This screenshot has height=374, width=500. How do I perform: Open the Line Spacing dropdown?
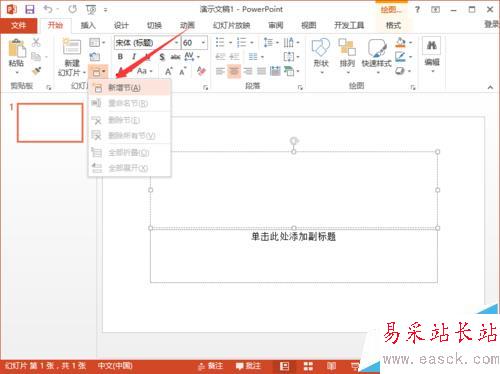point(271,43)
